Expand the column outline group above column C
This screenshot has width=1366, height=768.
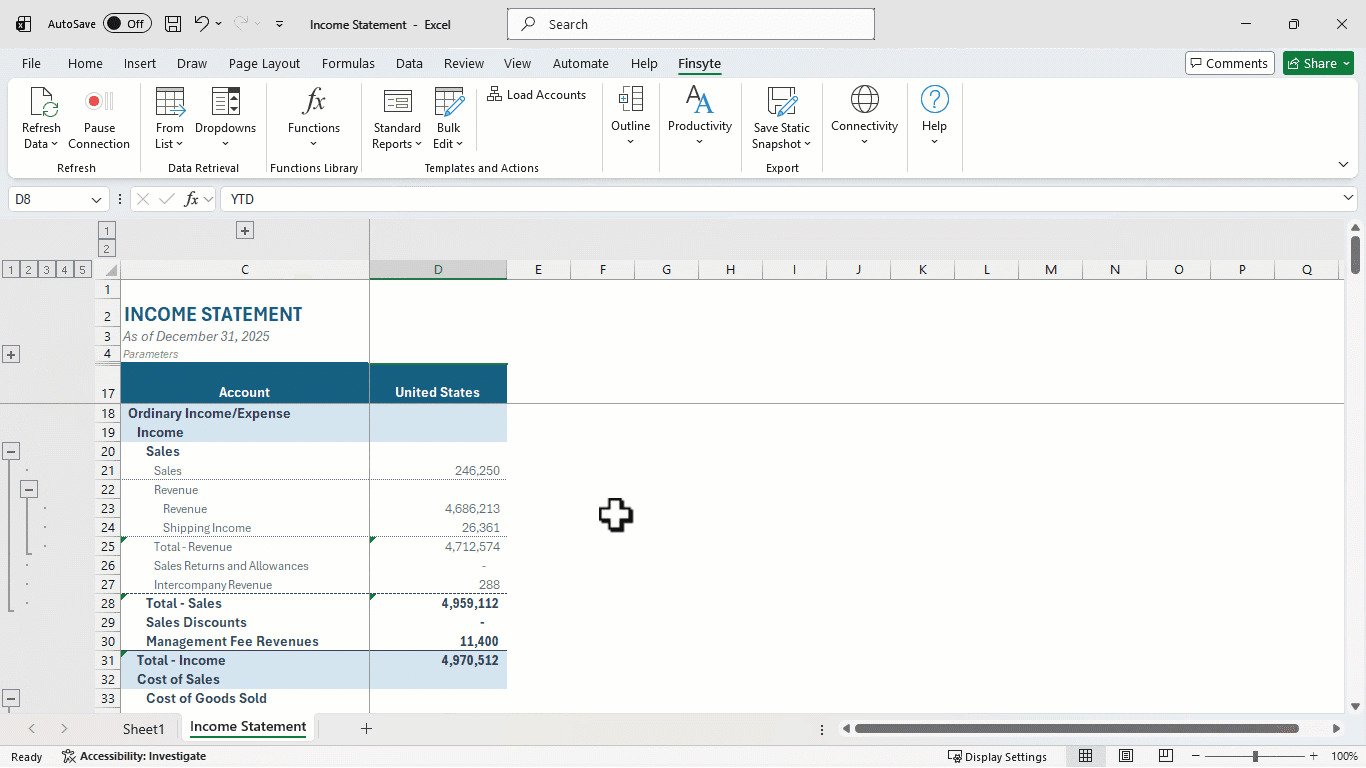(245, 231)
